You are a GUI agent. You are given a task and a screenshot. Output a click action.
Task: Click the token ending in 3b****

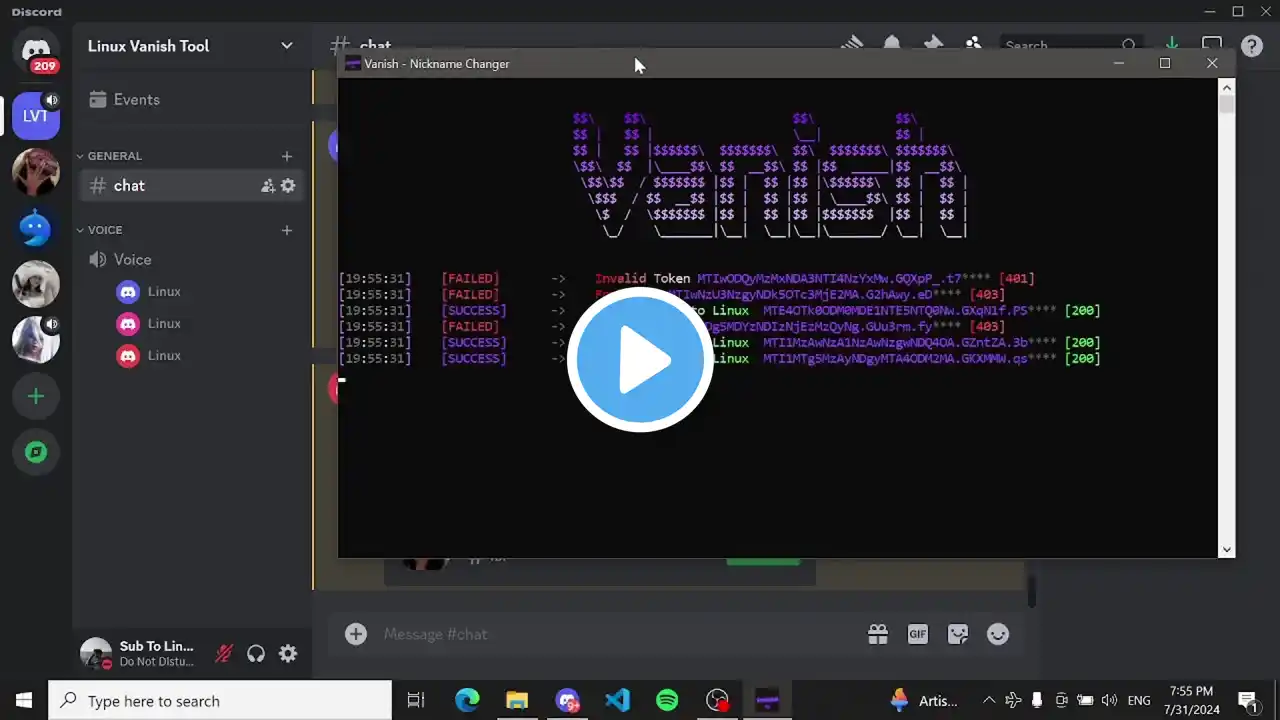coord(909,343)
